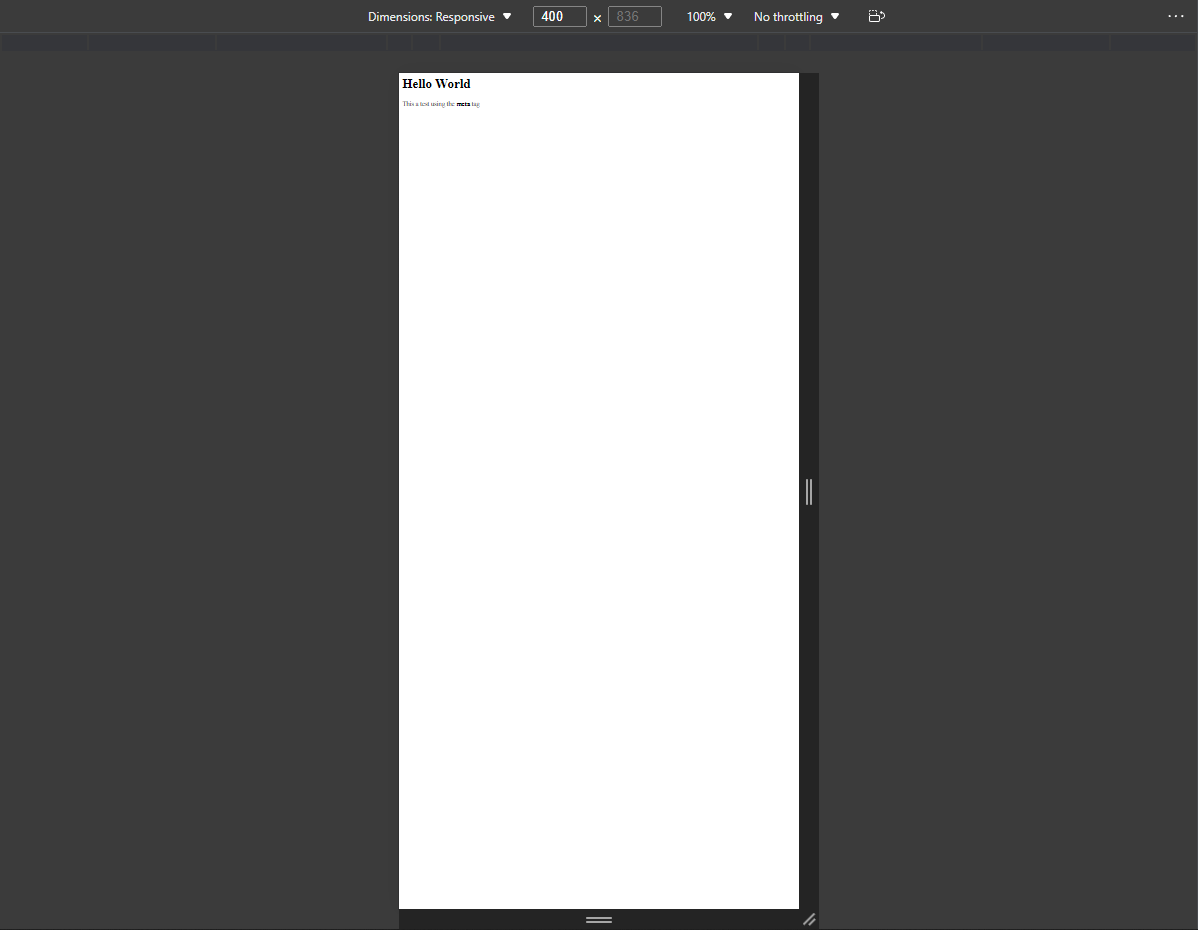
Task: Open the three-dot more options menu
Action: 1175,16
